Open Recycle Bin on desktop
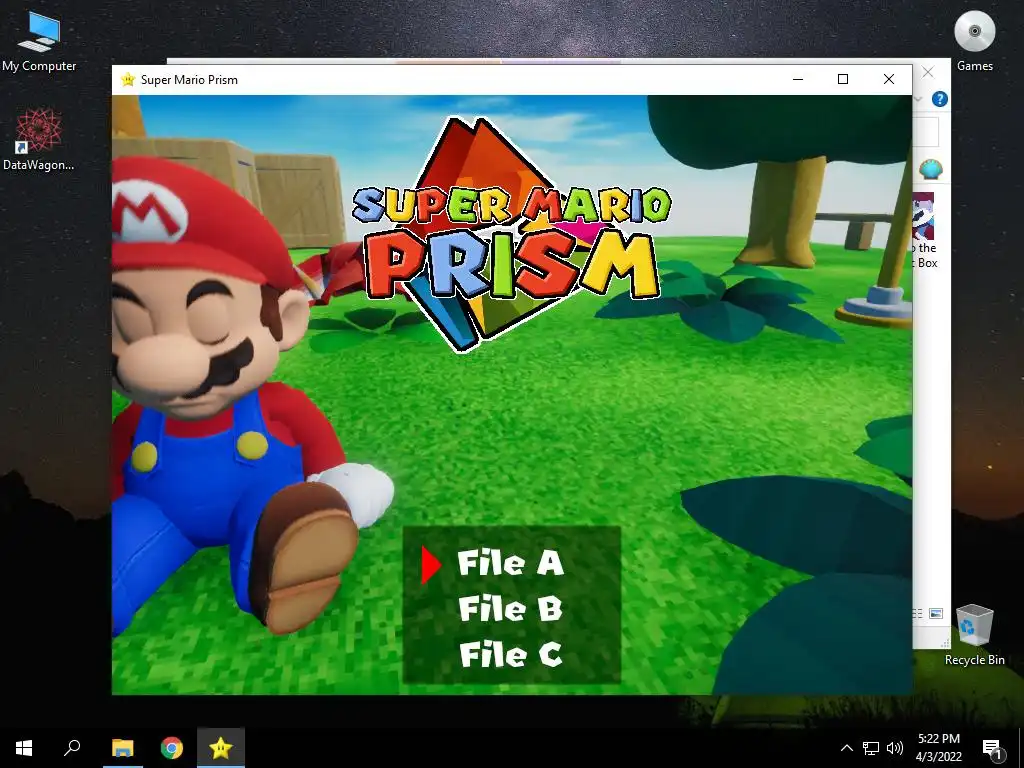The width and height of the screenshot is (1024, 768). click(x=974, y=635)
